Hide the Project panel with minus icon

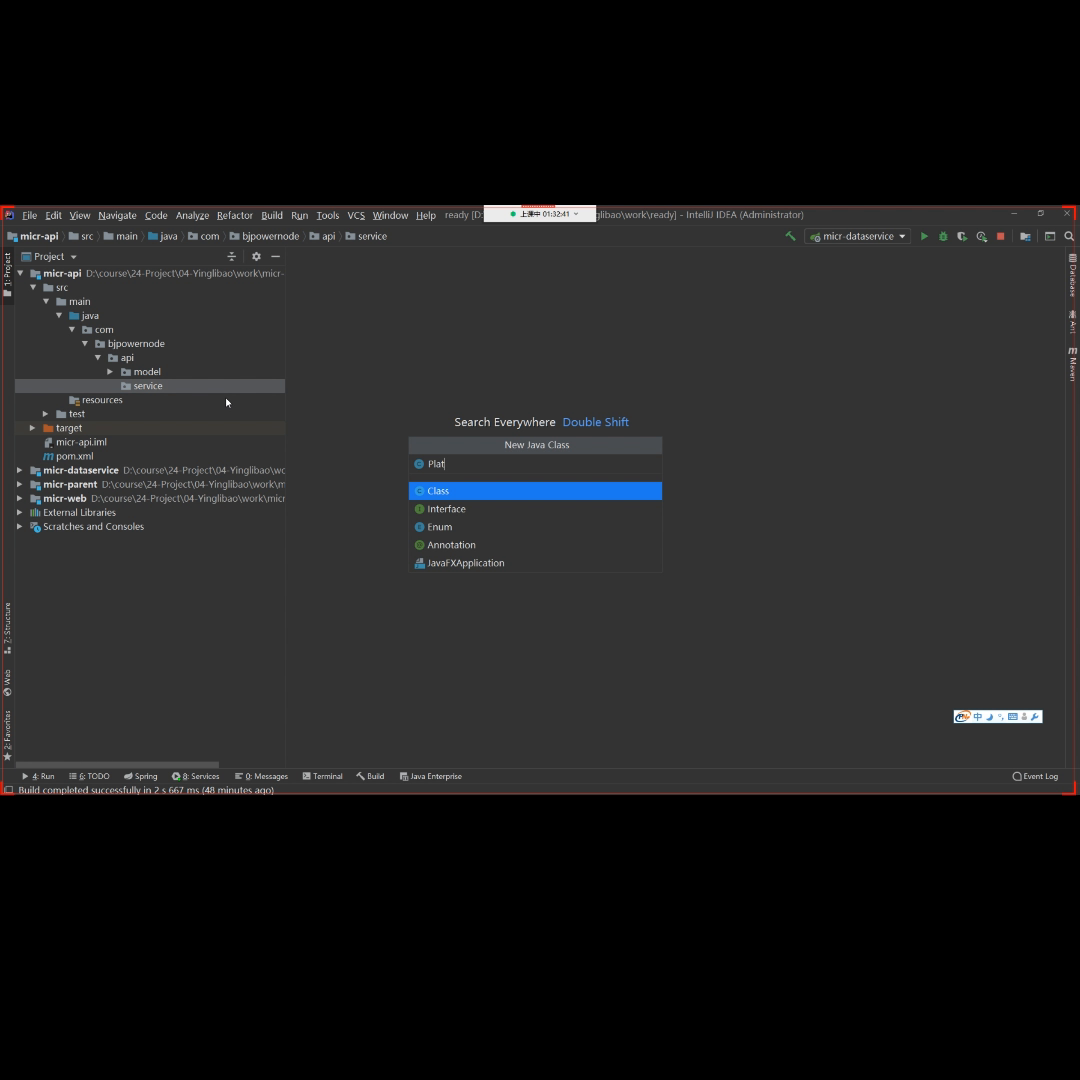[x=276, y=256]
